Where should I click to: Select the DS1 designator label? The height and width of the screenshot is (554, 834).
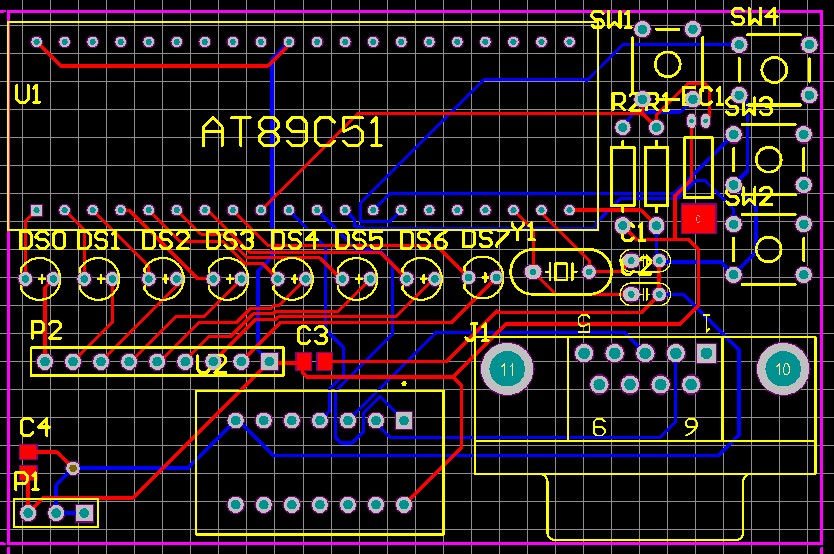[x=99, y=241]
